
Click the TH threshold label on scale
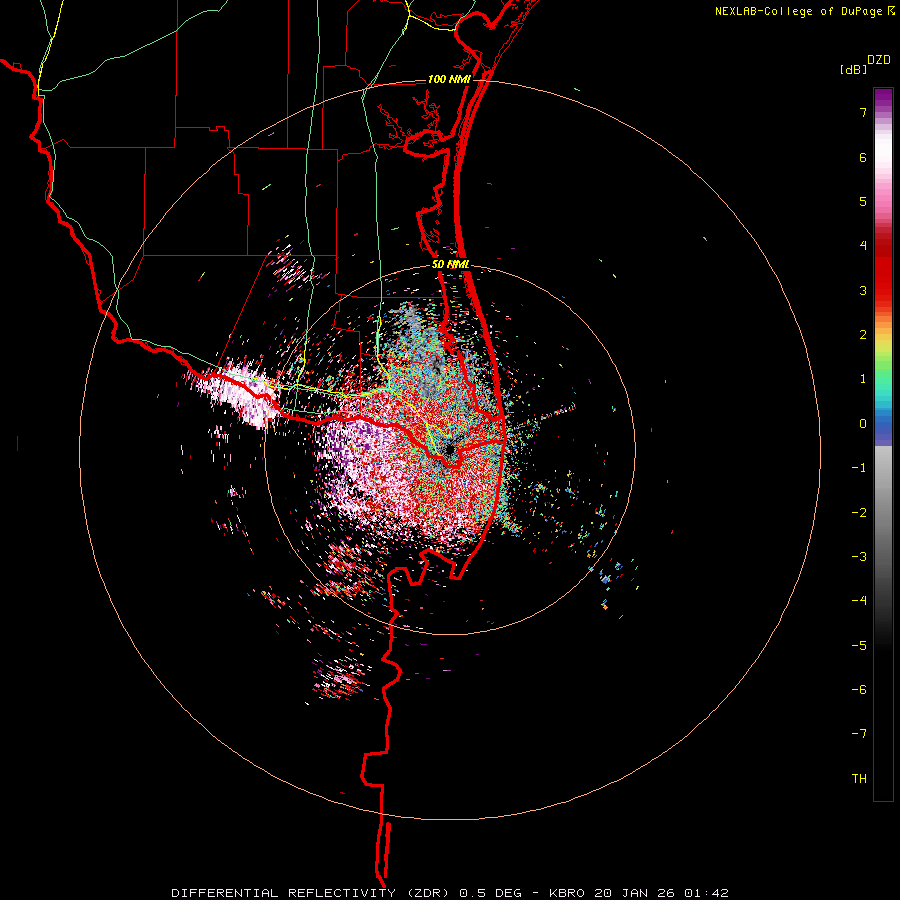(x=859, y=779)
